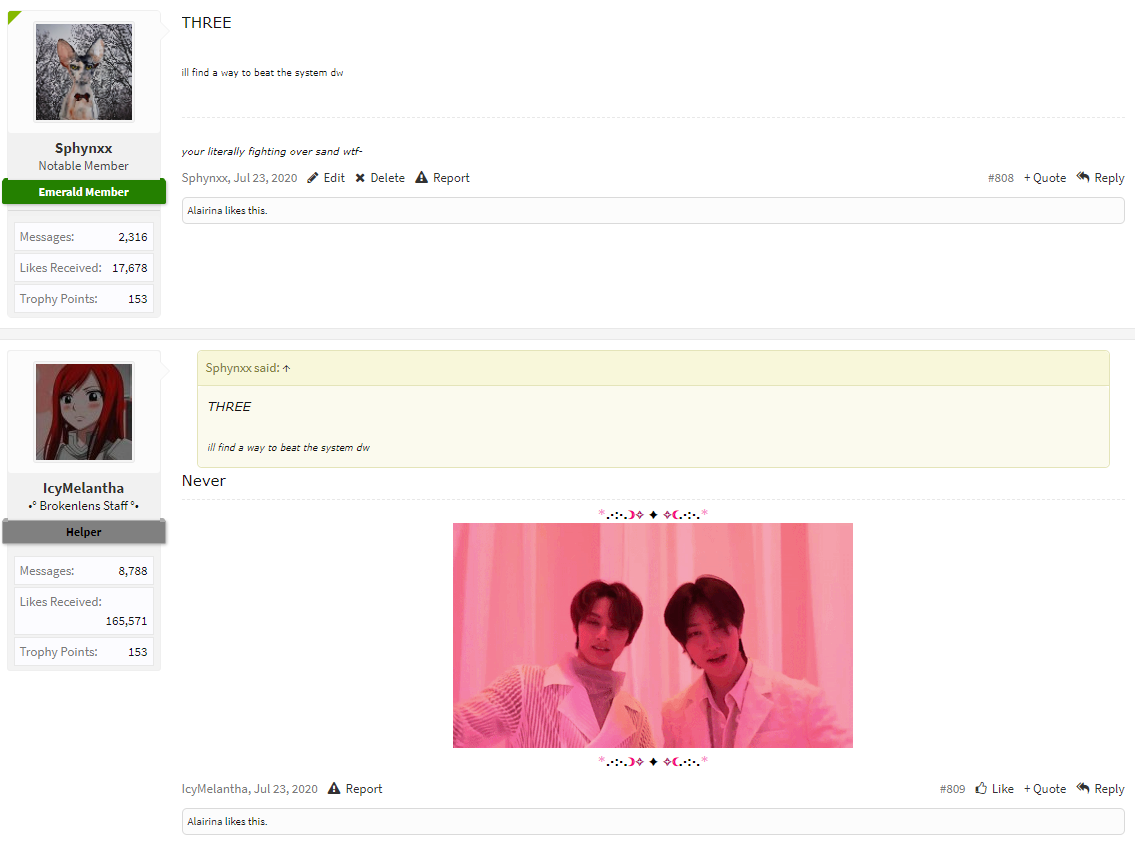This screenshot has width=1135, height=844.
Task: Click the Reply arrow icon on post #809
Action: point(1083,788)
